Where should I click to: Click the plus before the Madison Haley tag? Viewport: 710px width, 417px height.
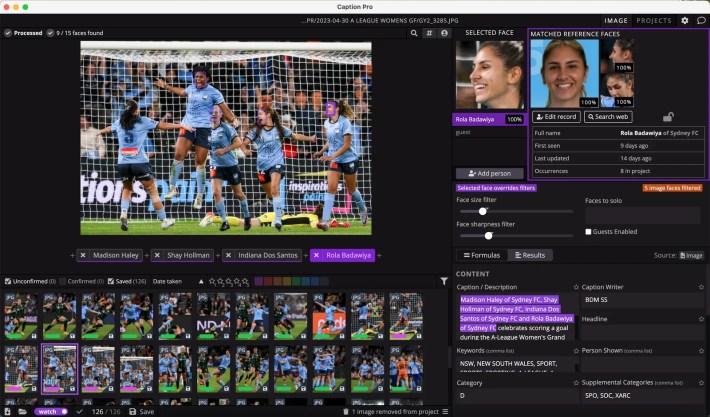coord(72,255)
